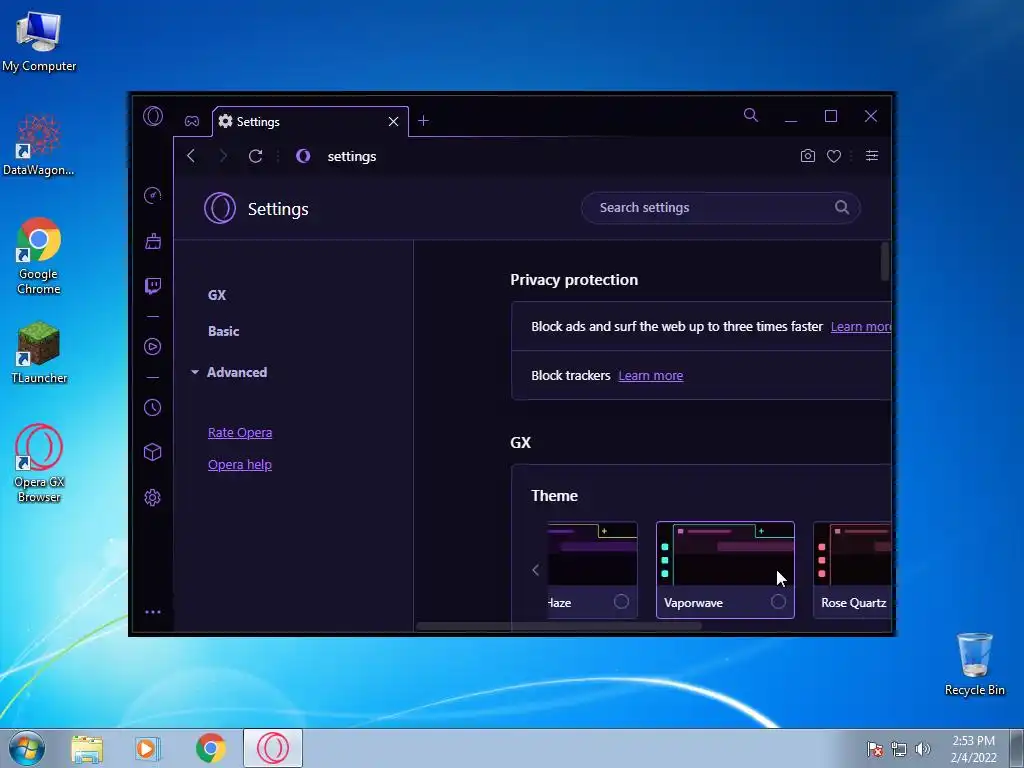The width and height of the screenshot is (1024, 768).
Task: Open GX Control in the sidebar
Action: point(153,195)
